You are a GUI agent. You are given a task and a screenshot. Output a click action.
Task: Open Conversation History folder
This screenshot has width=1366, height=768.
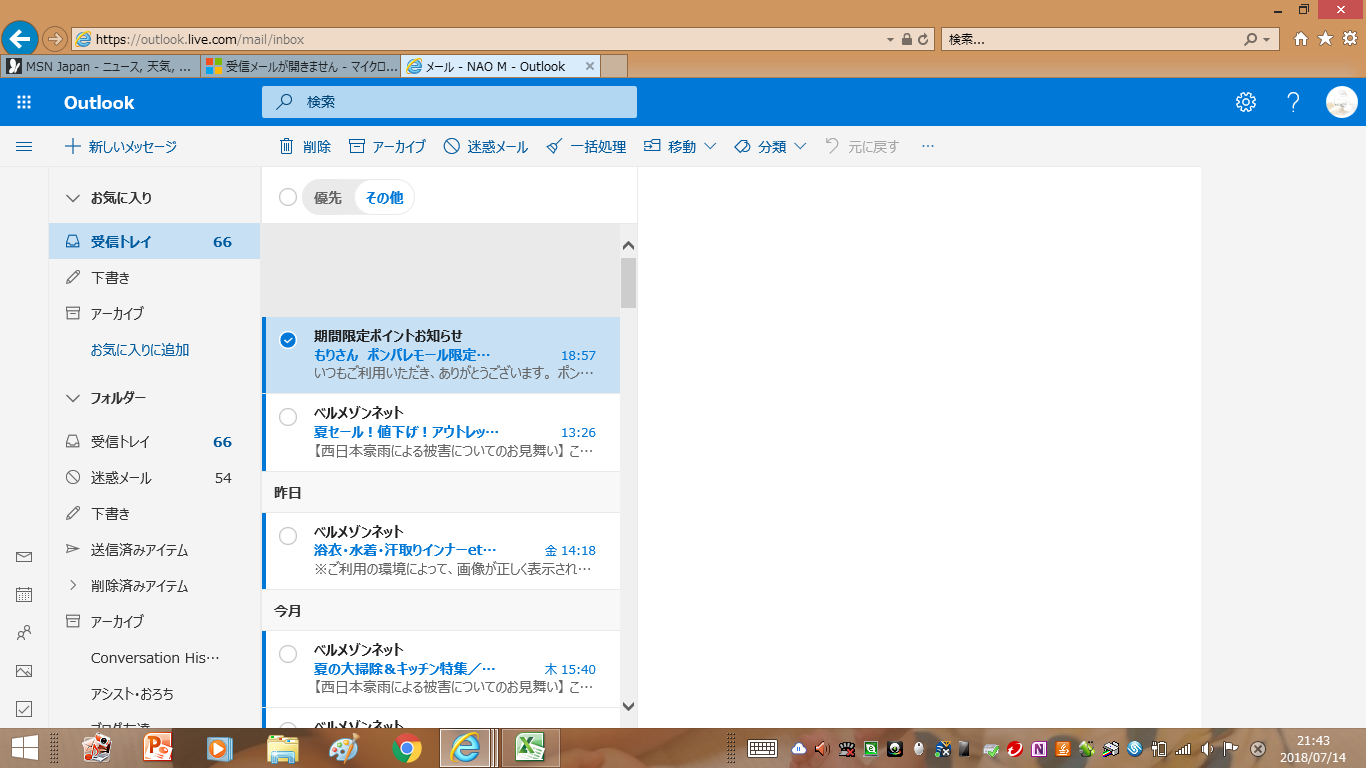154,658
